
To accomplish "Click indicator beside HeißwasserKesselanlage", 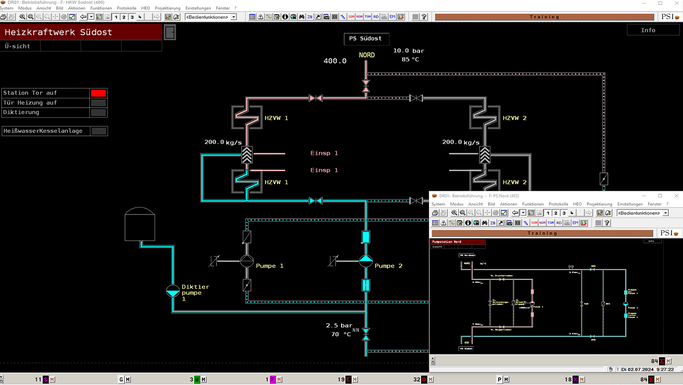I will click(x=99, y=131).
